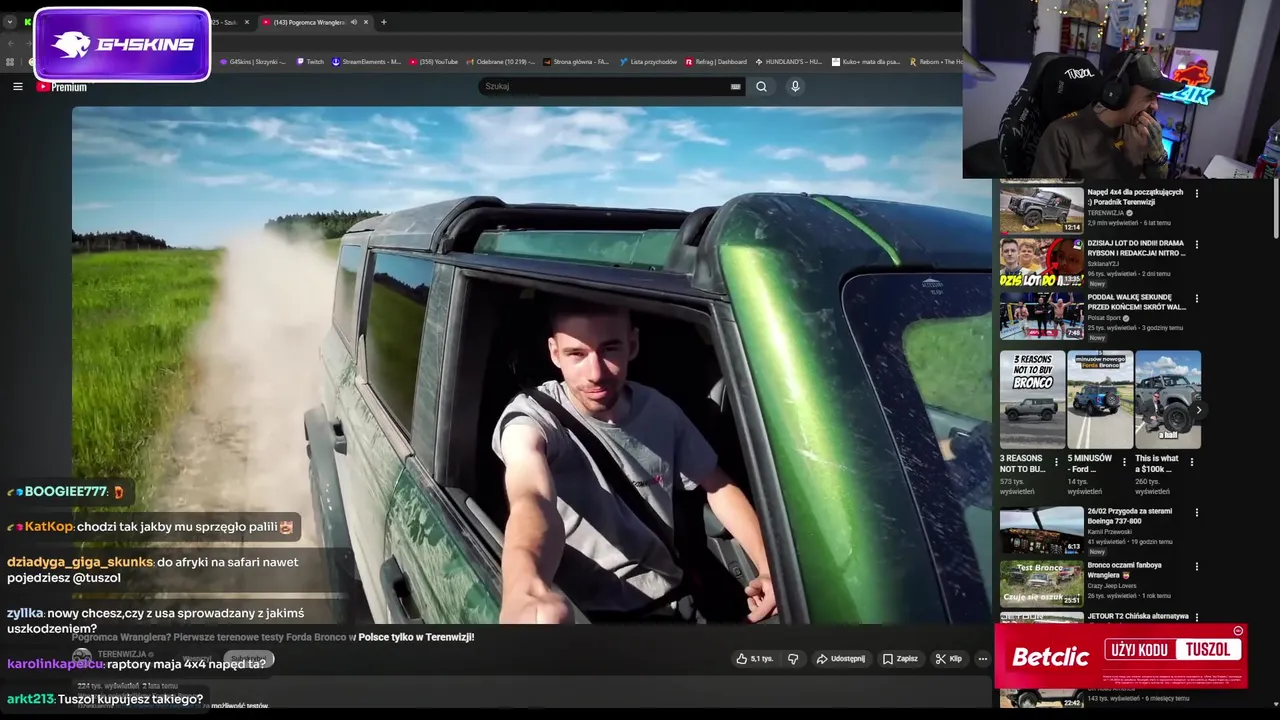Open 5 minusów nowego Forda Bronco short
The width and height of the screenshot is (1280, 720).
(x=1100, y=399)
